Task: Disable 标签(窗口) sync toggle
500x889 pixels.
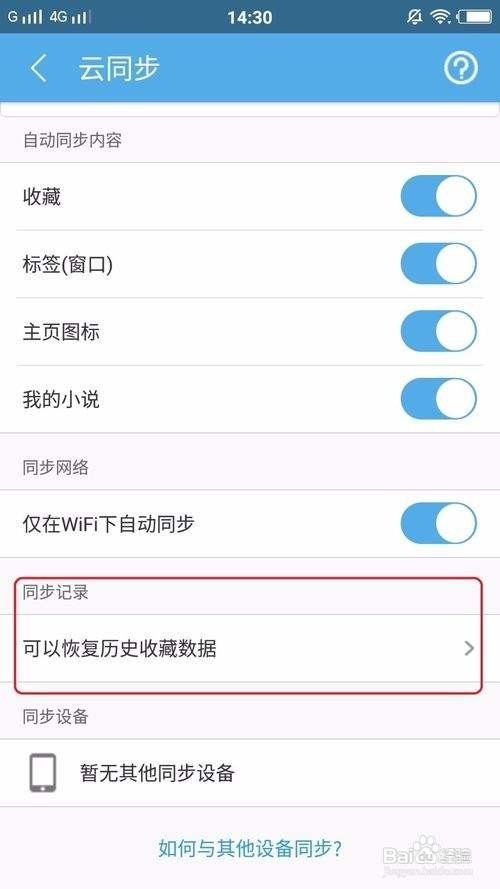Action: (438, 264)
